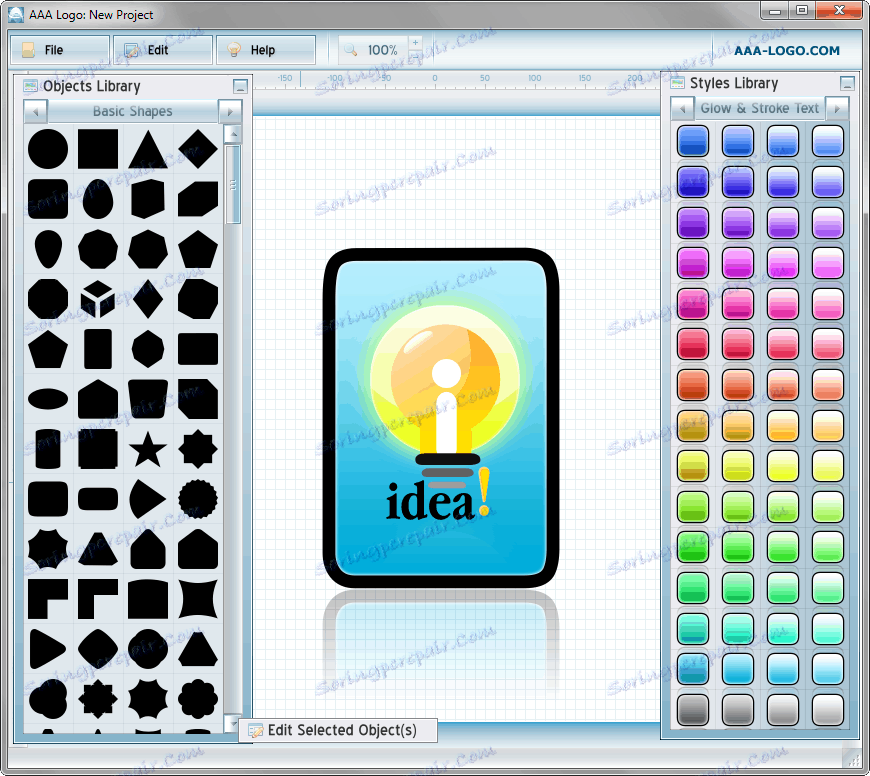Choose the 3D cube shape
Screen dimensions: 870x776
click(98, 299)
